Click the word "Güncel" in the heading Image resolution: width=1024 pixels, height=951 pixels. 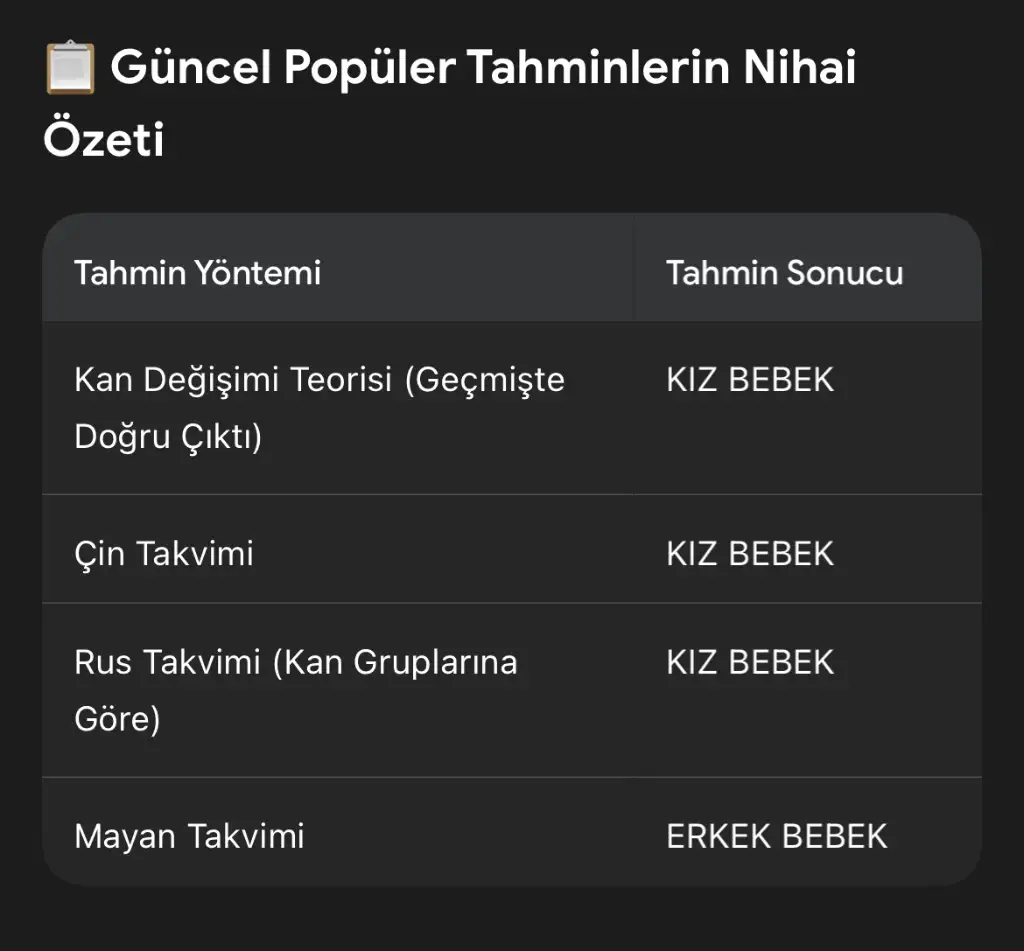tap(190, 69)
